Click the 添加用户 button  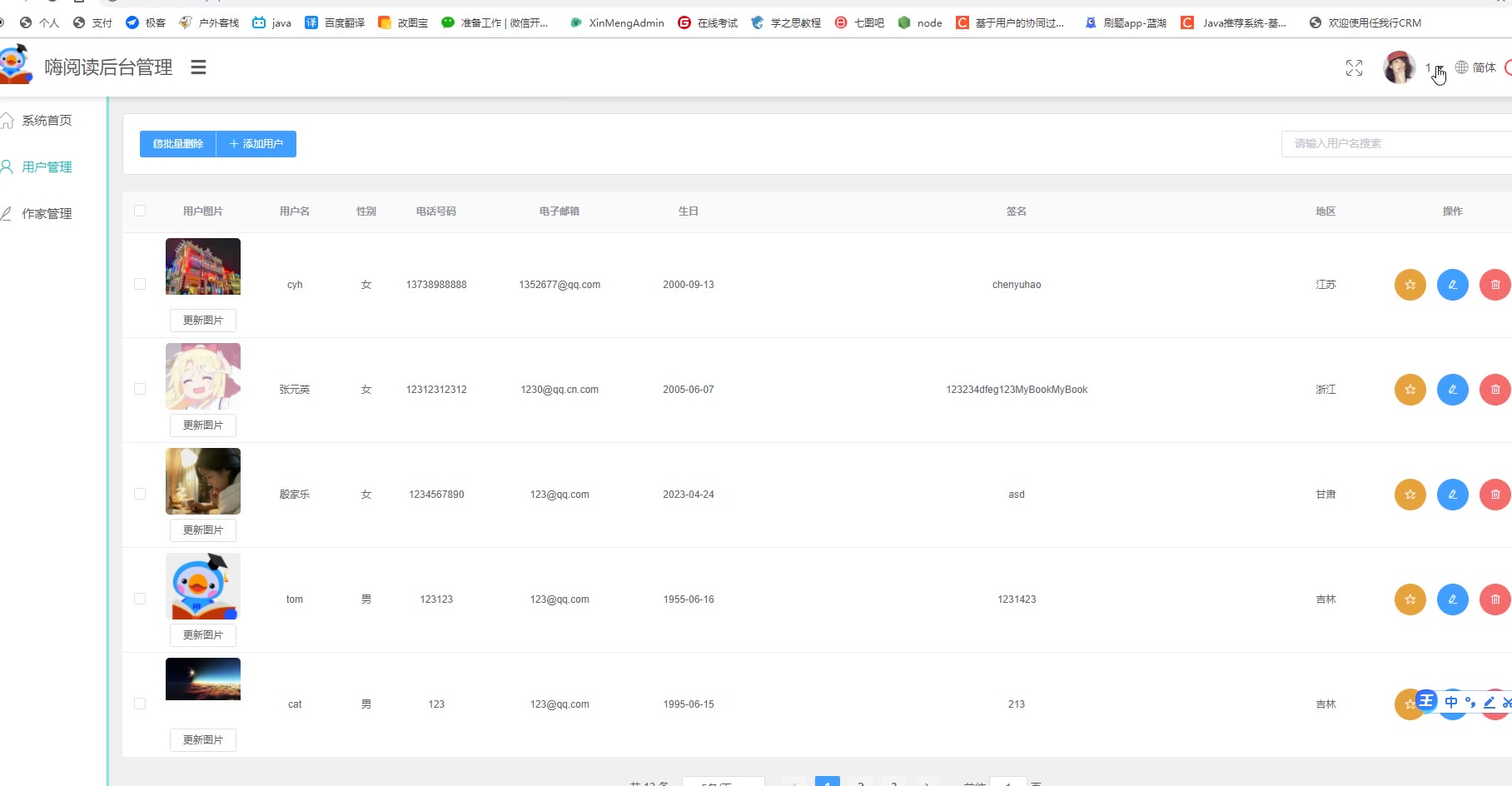(256, 144)
